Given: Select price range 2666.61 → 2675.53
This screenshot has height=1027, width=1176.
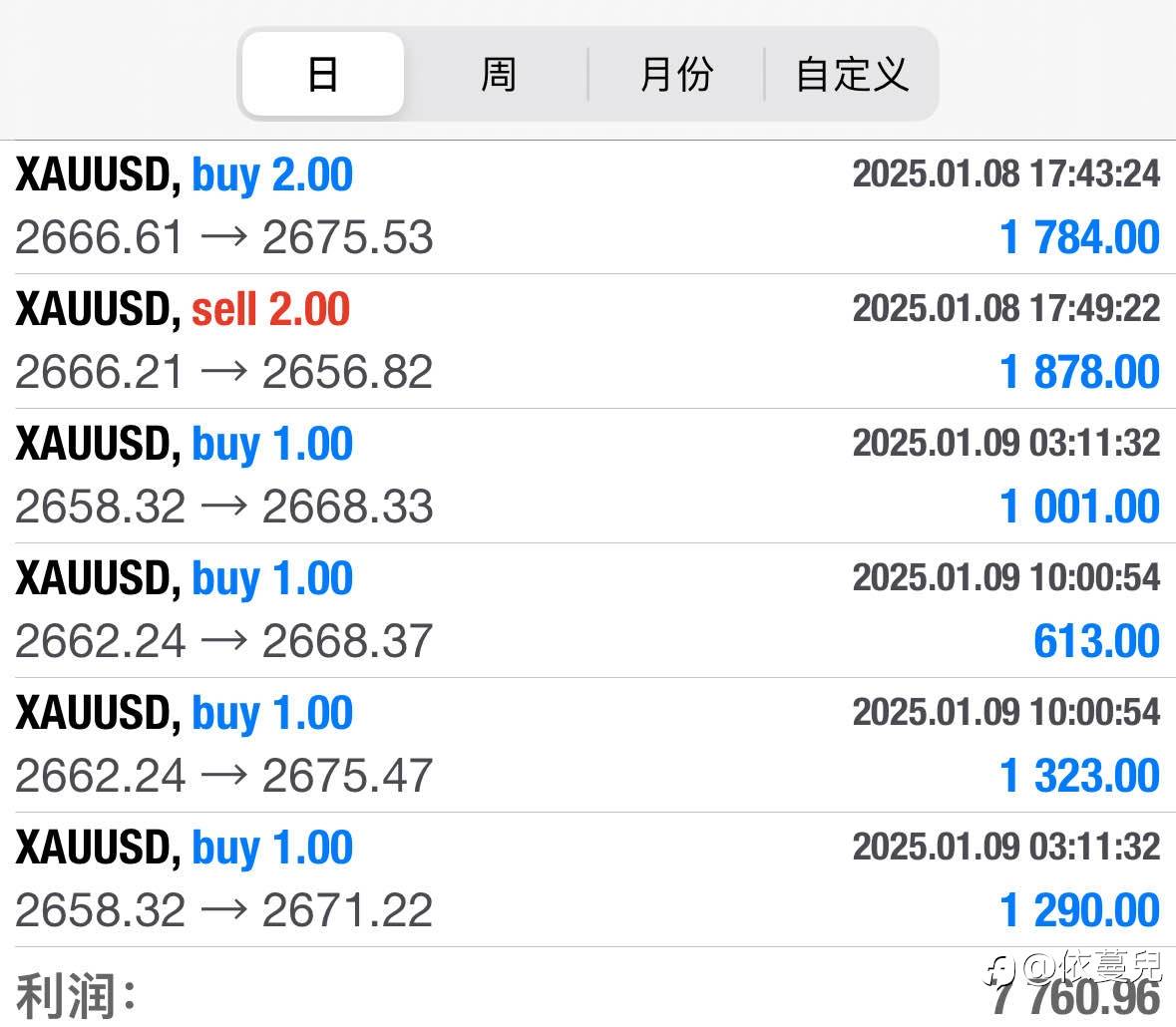Looking at the screenshot, I should point(224,238).
